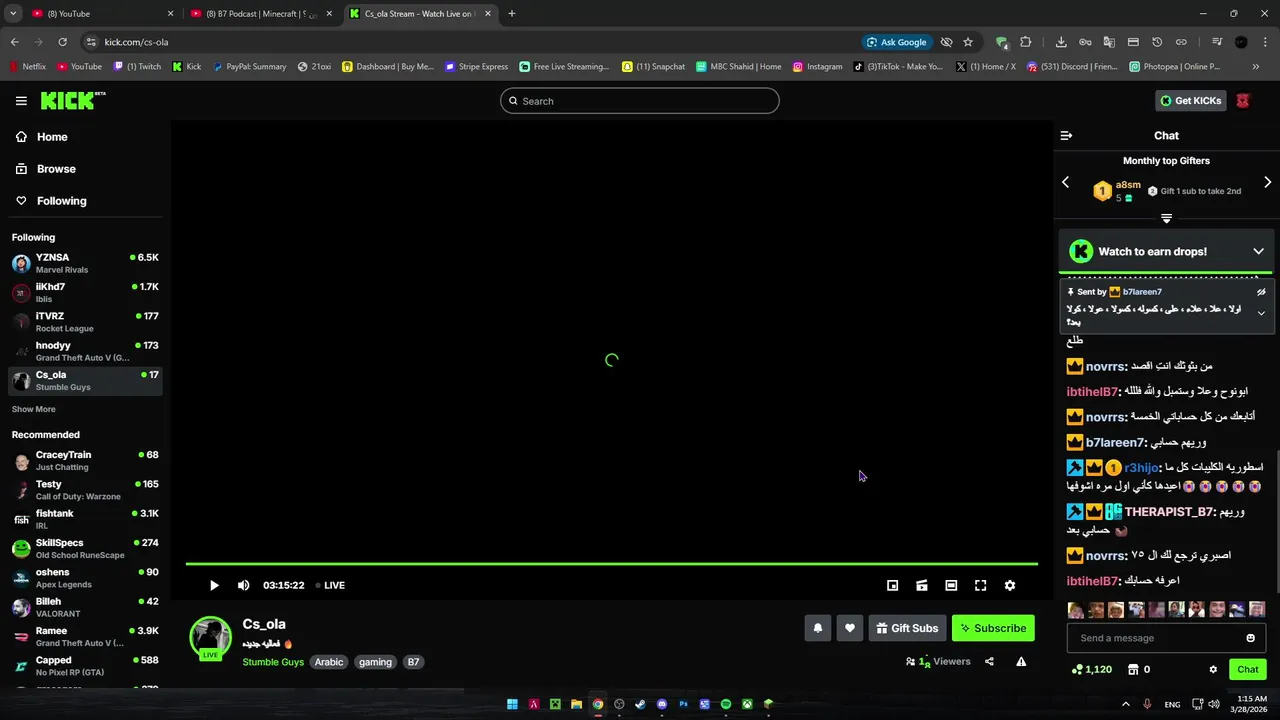The width and height of the screenshot is (1280, 720).
Task: Expand the Watch to earn drops panel
Action: (1258, 251)
